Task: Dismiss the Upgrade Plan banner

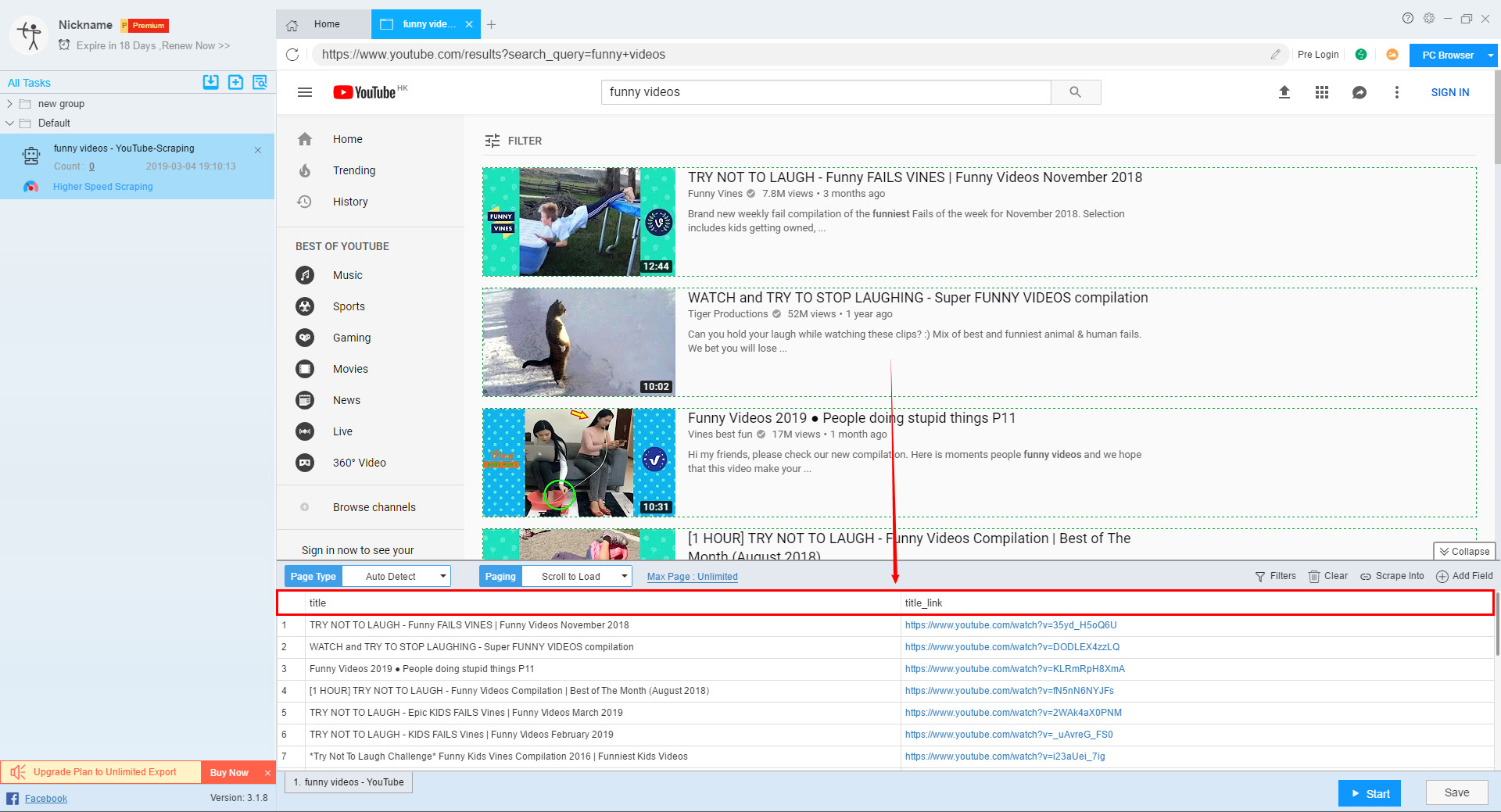Action: click(x=267, y=773)
